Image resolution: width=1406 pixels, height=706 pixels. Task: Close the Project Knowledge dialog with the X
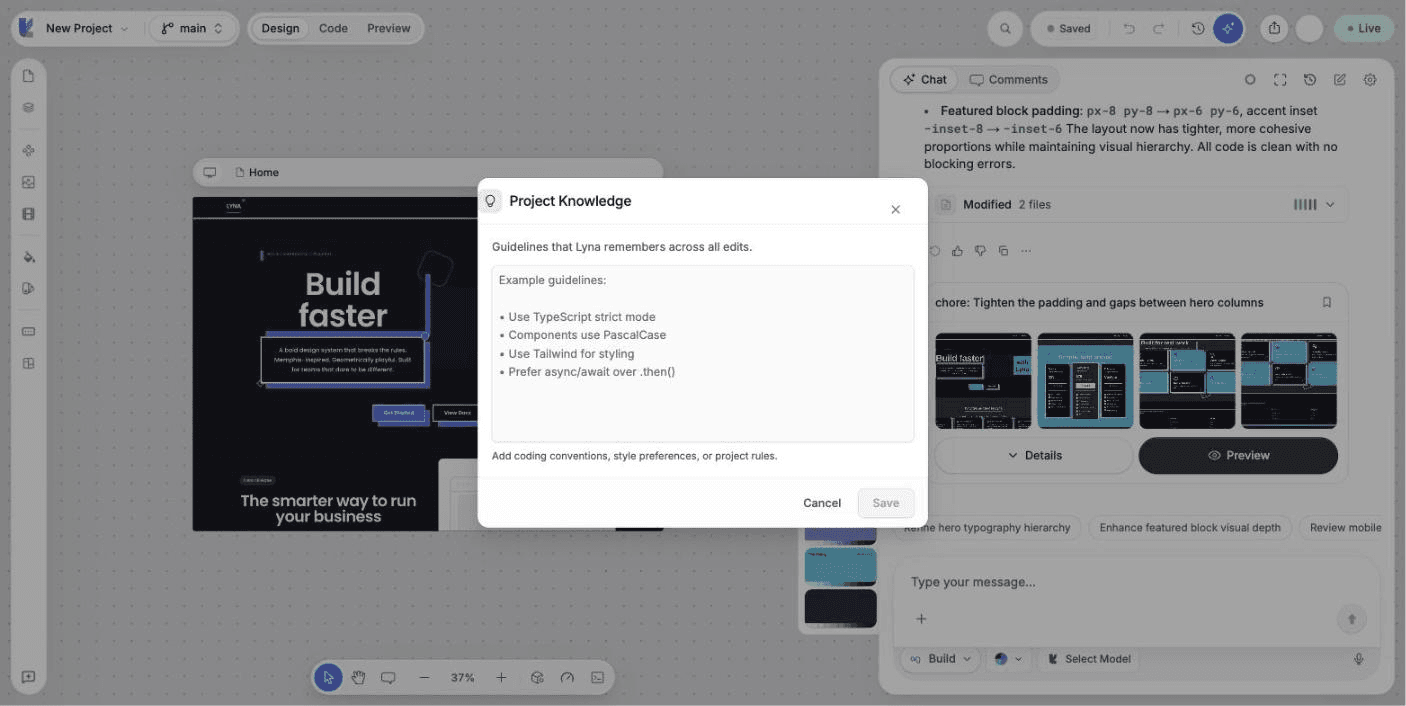coord(895,209)
